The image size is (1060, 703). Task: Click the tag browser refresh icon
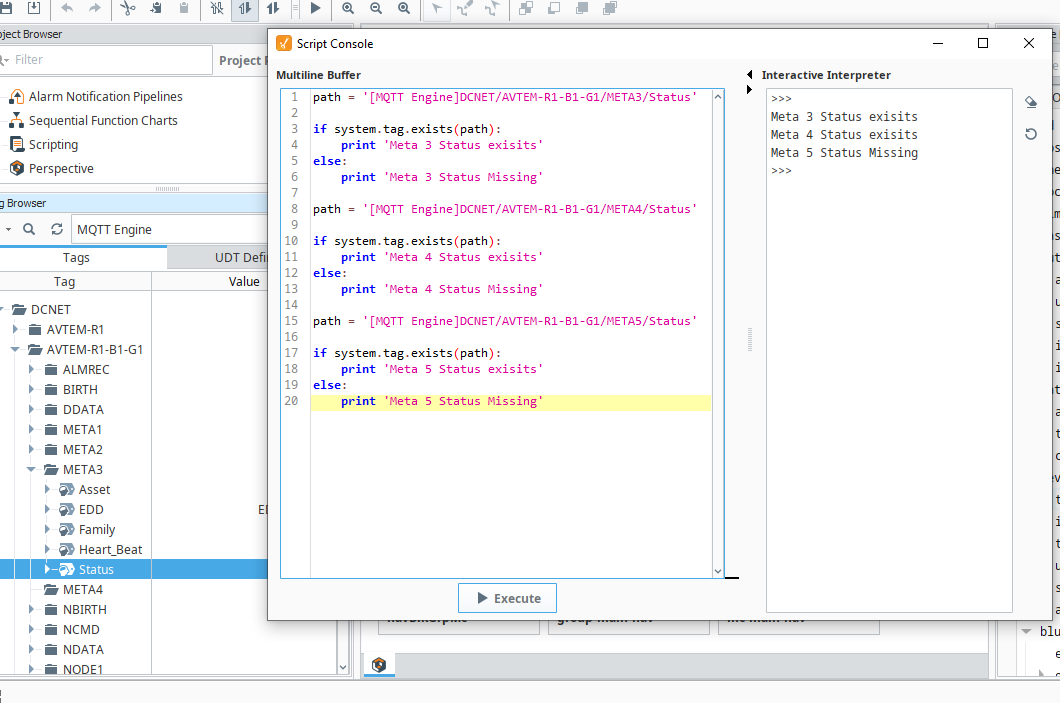point(57,229)
